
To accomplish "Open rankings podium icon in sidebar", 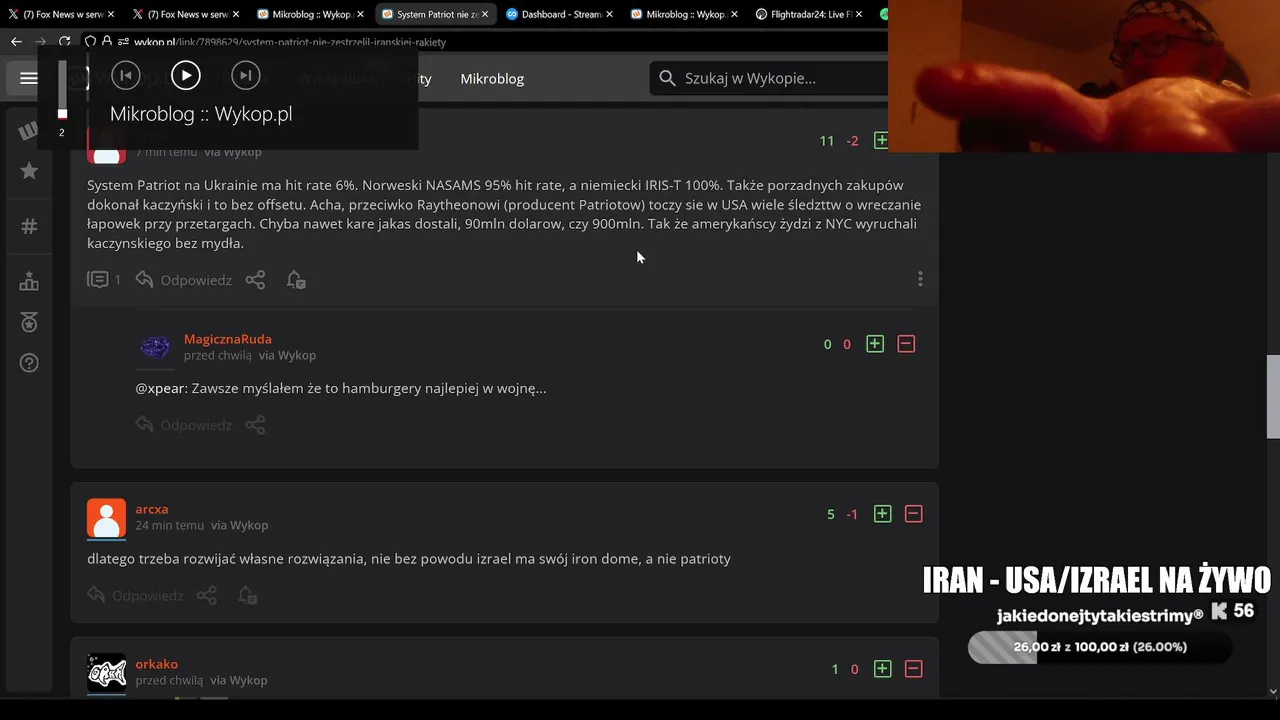I will [29, 281].
